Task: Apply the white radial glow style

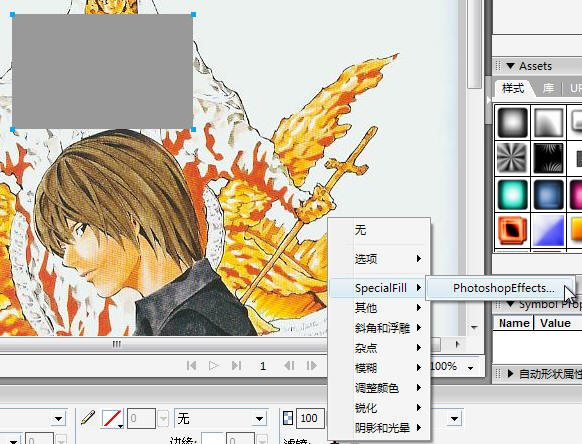Action: point(513,123)
